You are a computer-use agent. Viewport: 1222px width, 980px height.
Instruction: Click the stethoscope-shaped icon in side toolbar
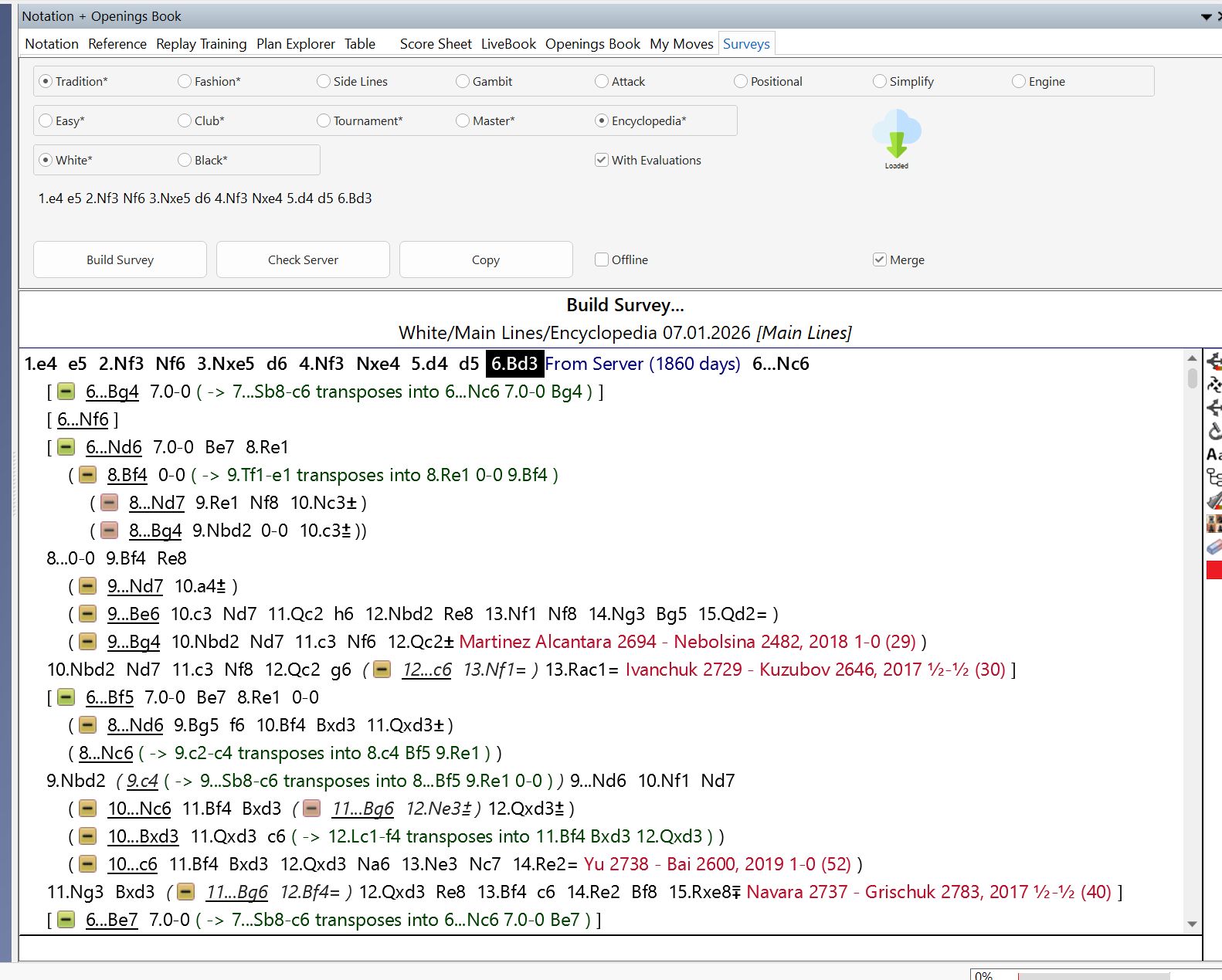pos(1214,431)
